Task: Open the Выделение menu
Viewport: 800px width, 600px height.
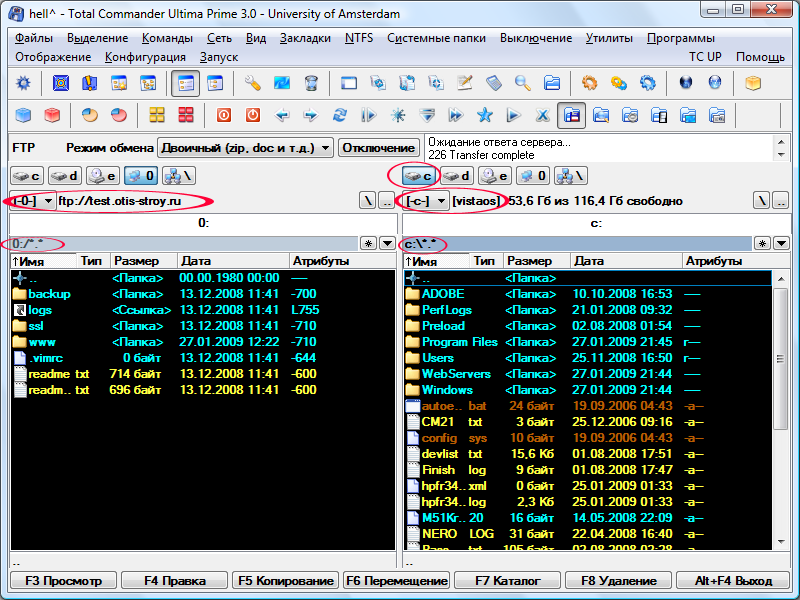Action: click(97, 38)
